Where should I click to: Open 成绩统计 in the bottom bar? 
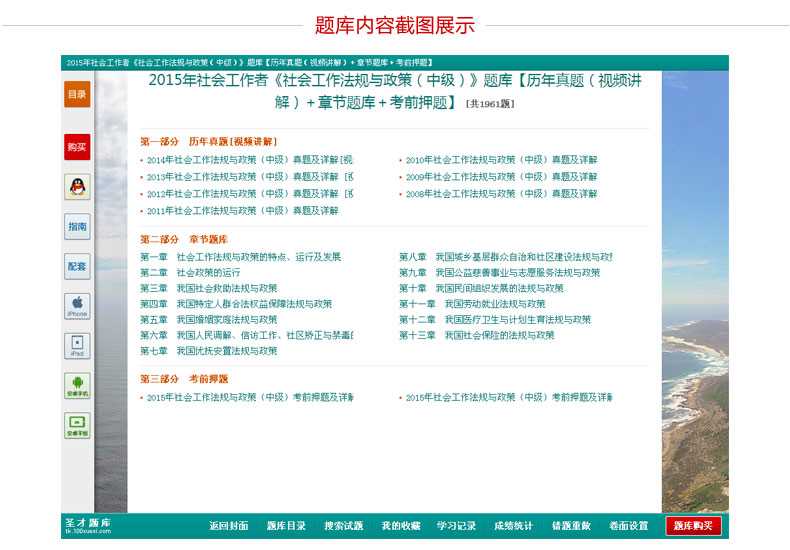click(513, 526)
